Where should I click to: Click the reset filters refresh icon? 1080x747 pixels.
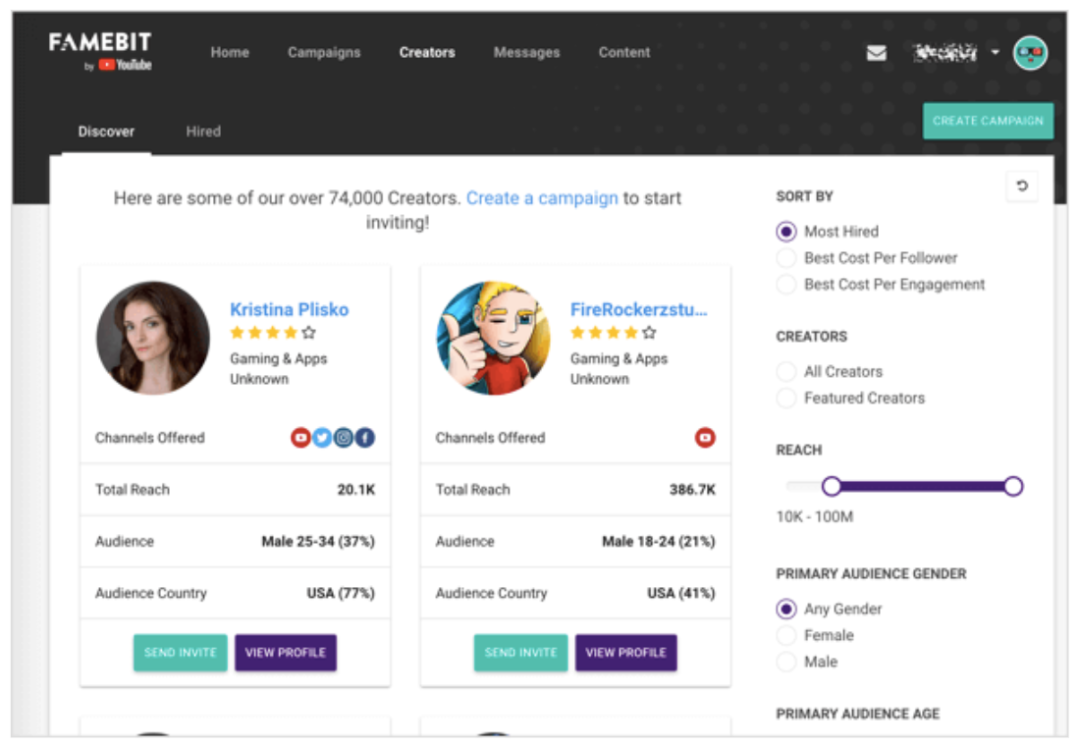pos(1022,185)
